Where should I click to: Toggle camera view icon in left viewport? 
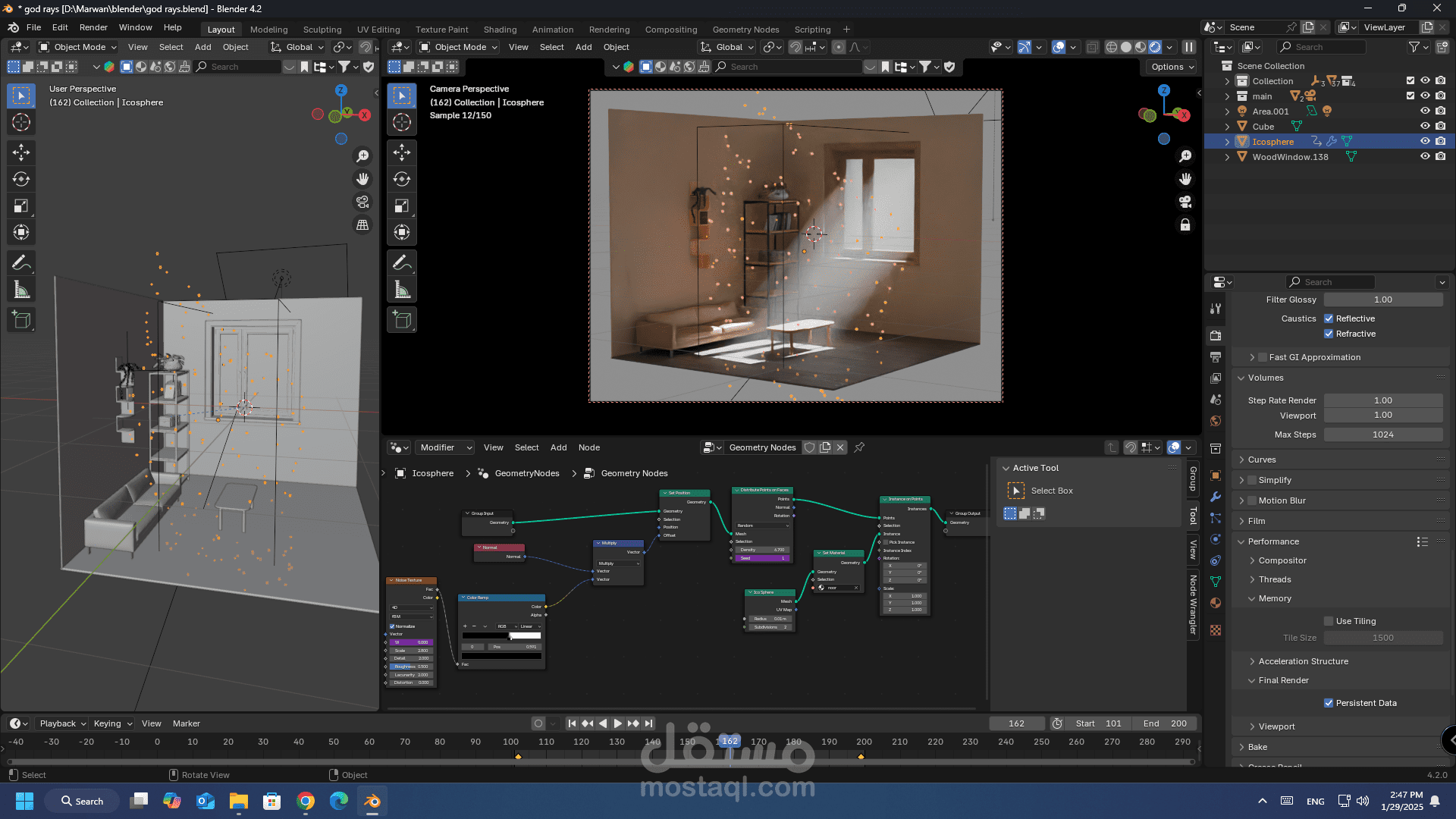[x=362, y=202]
